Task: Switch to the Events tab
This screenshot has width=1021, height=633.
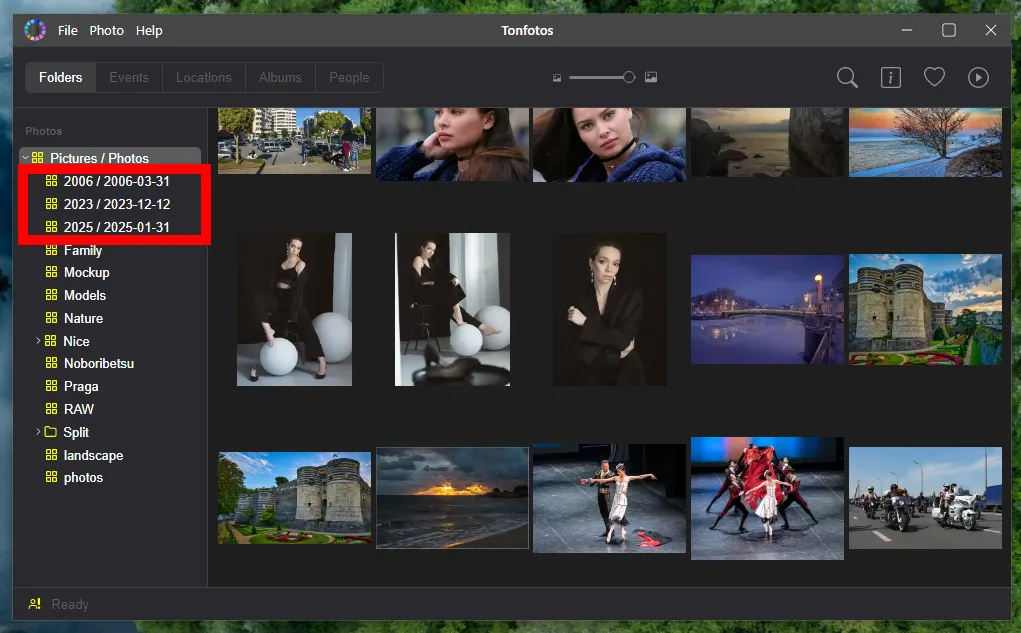Action: (128, 77)
